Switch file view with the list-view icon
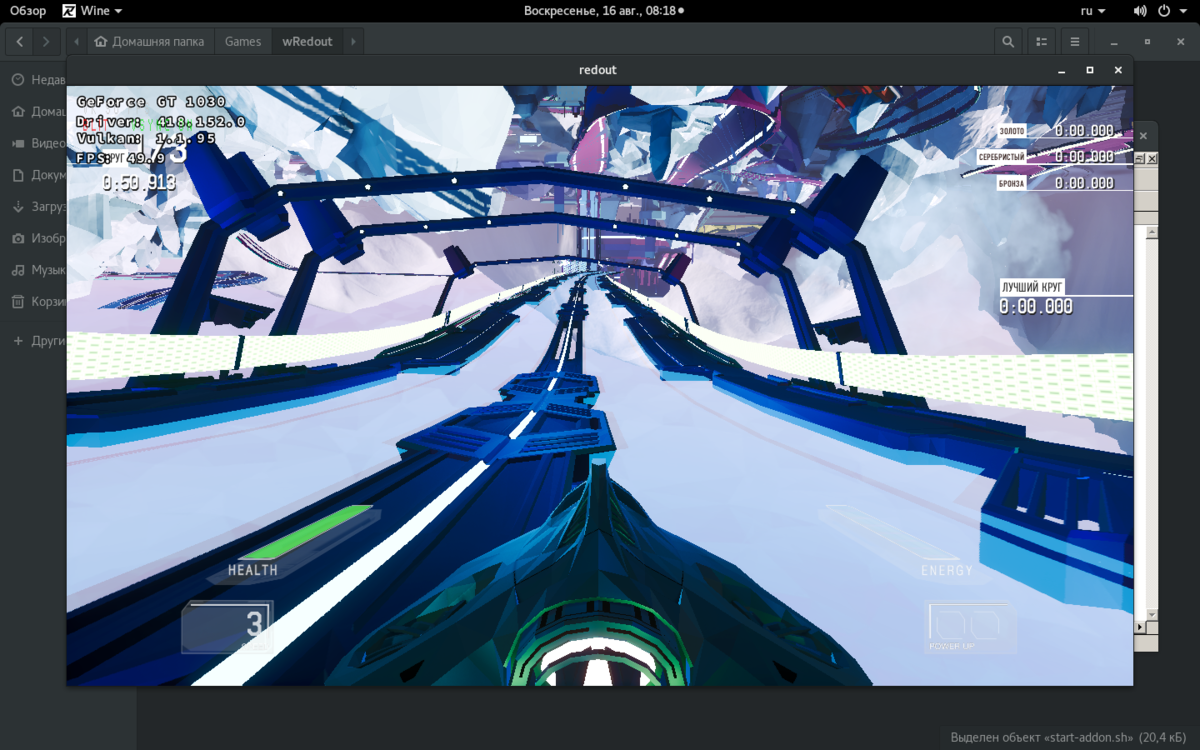1200x750 pixels. [x=1041, y=42]
